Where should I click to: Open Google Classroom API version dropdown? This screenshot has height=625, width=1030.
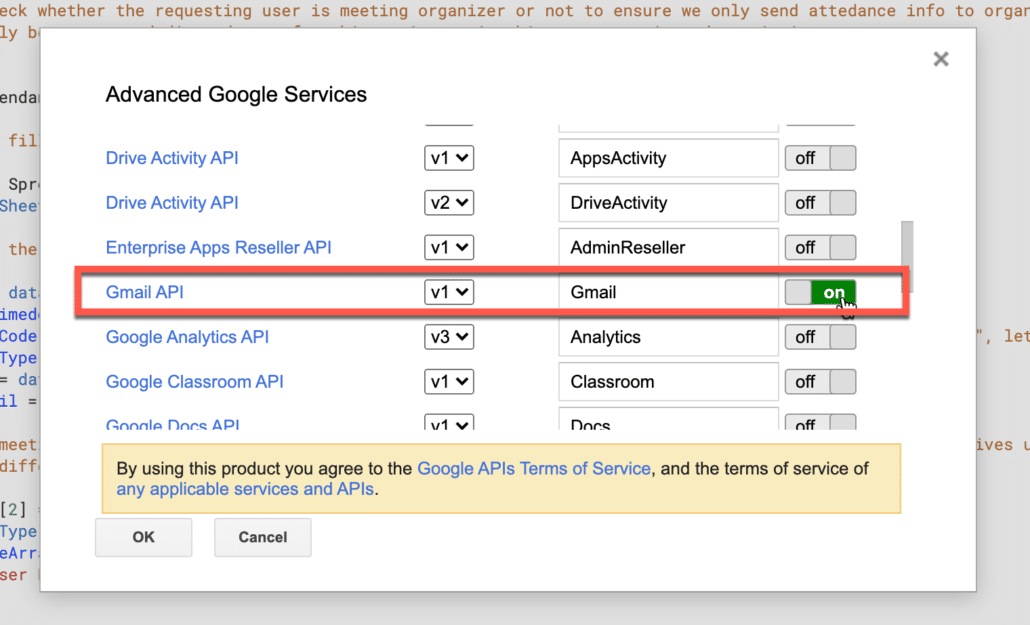point(449,382)
